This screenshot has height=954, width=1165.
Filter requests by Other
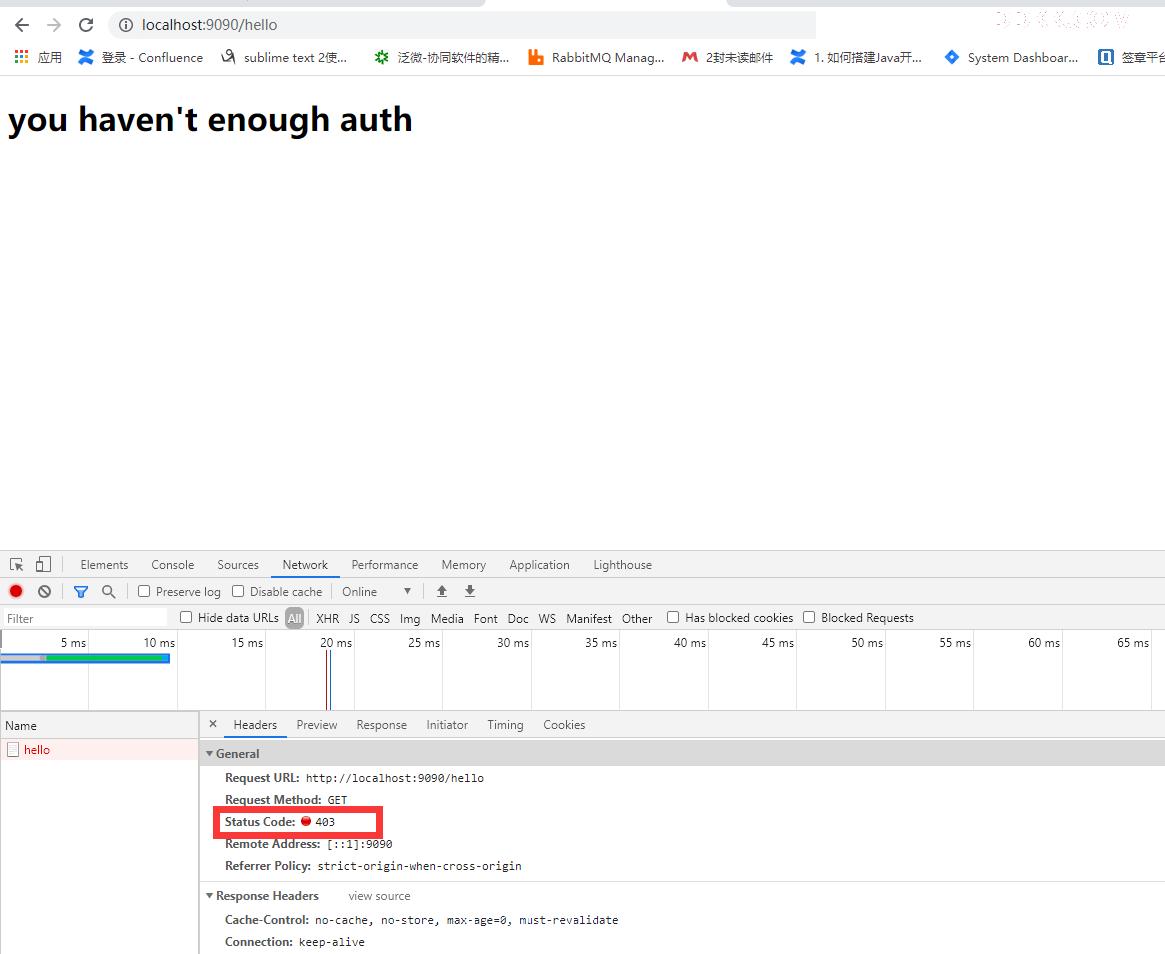click(637, 618)
